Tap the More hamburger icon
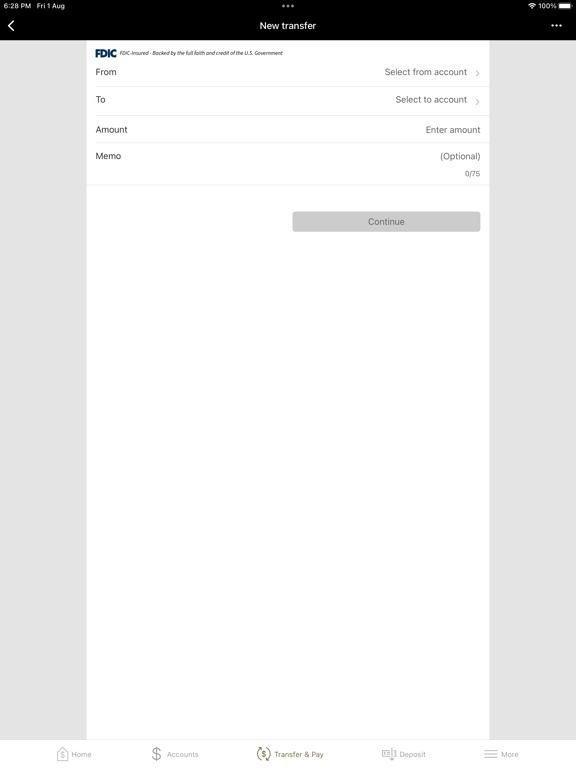The width and height of the screenshot is (576, 768). pos(490,754)
